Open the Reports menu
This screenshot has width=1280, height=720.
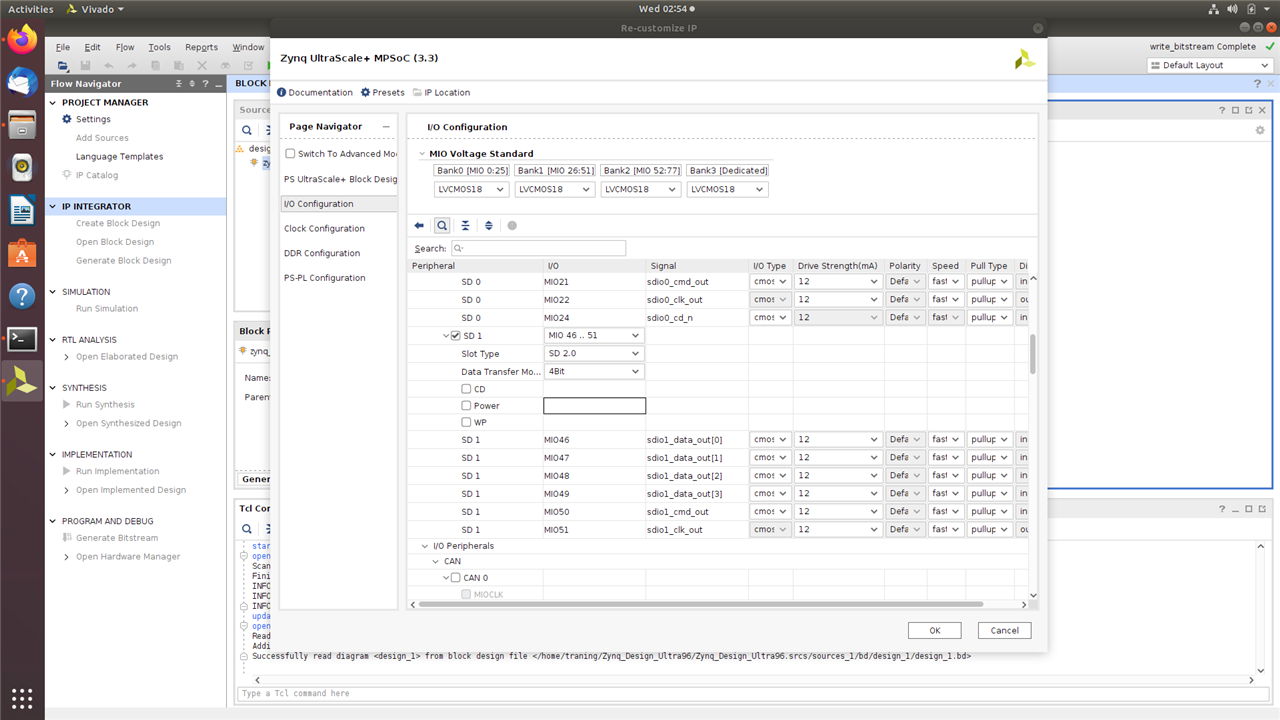201,47
